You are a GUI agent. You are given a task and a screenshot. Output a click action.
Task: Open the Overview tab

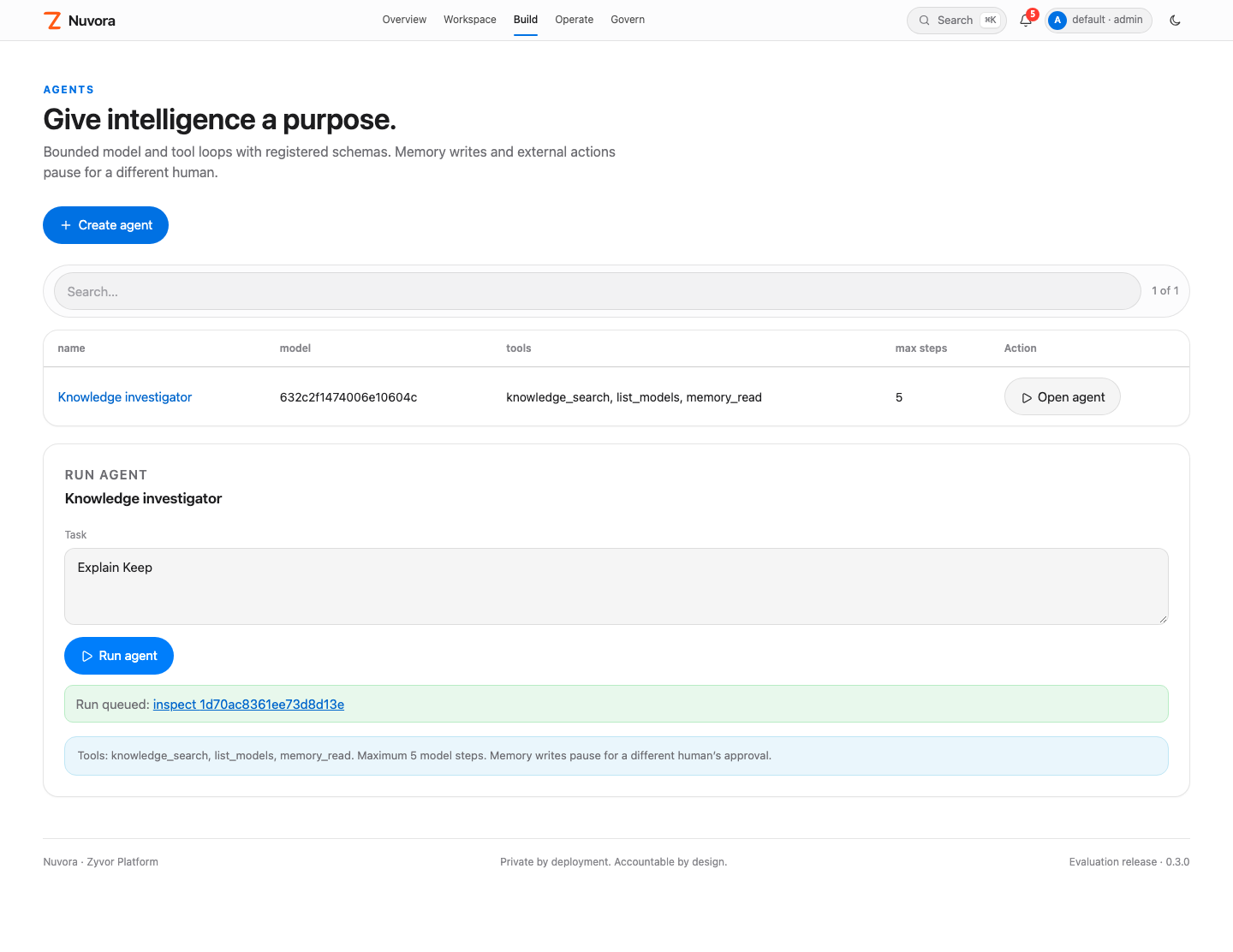(x=404, y=20)
